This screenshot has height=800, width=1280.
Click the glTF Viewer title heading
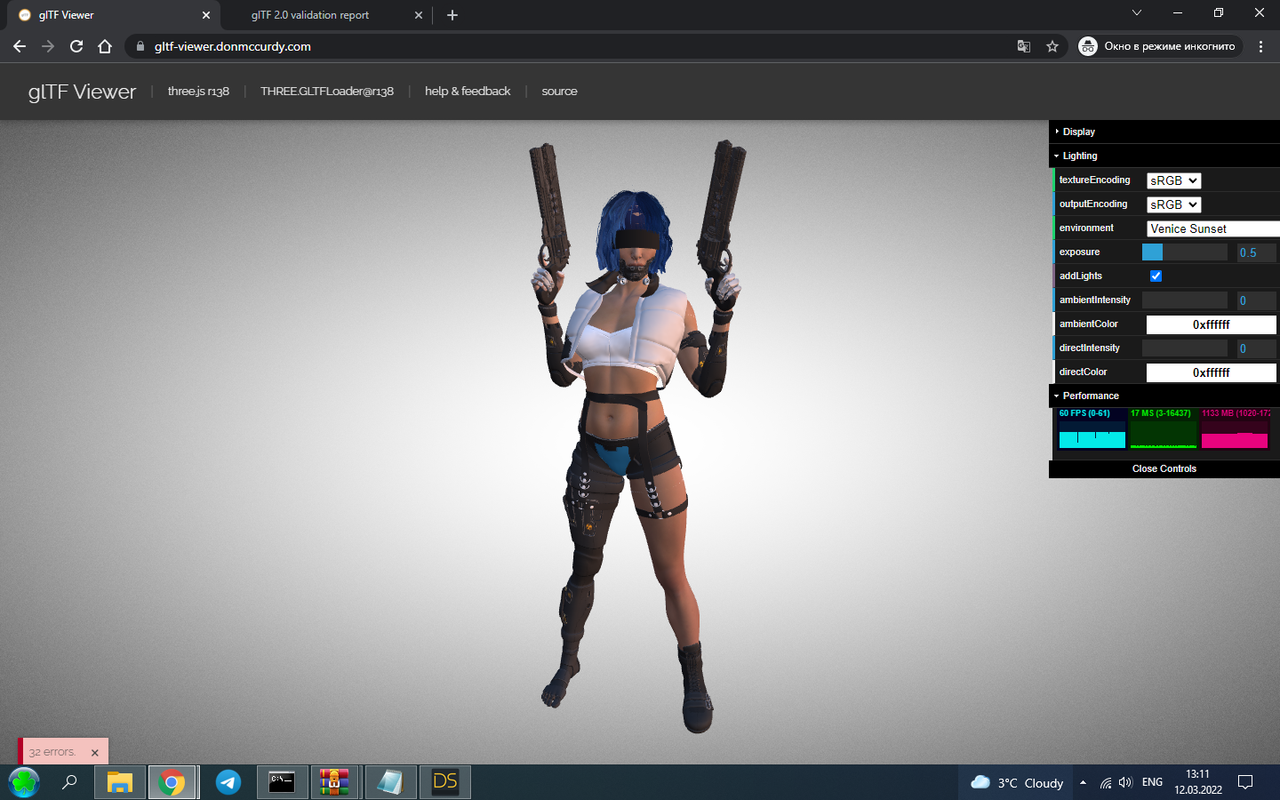pos(82,91)
